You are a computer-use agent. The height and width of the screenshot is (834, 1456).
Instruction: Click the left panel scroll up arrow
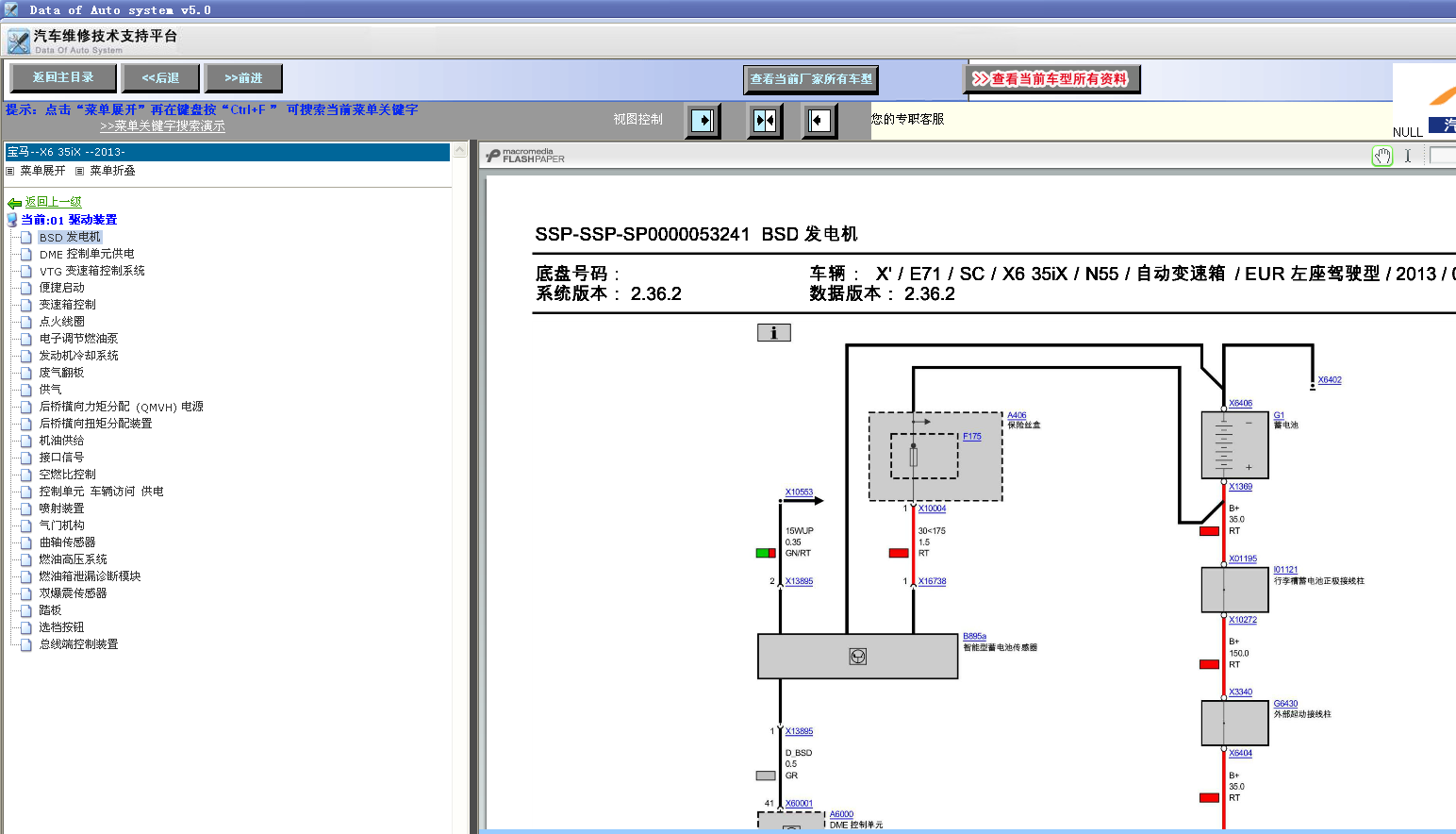[x=460, y=150]
